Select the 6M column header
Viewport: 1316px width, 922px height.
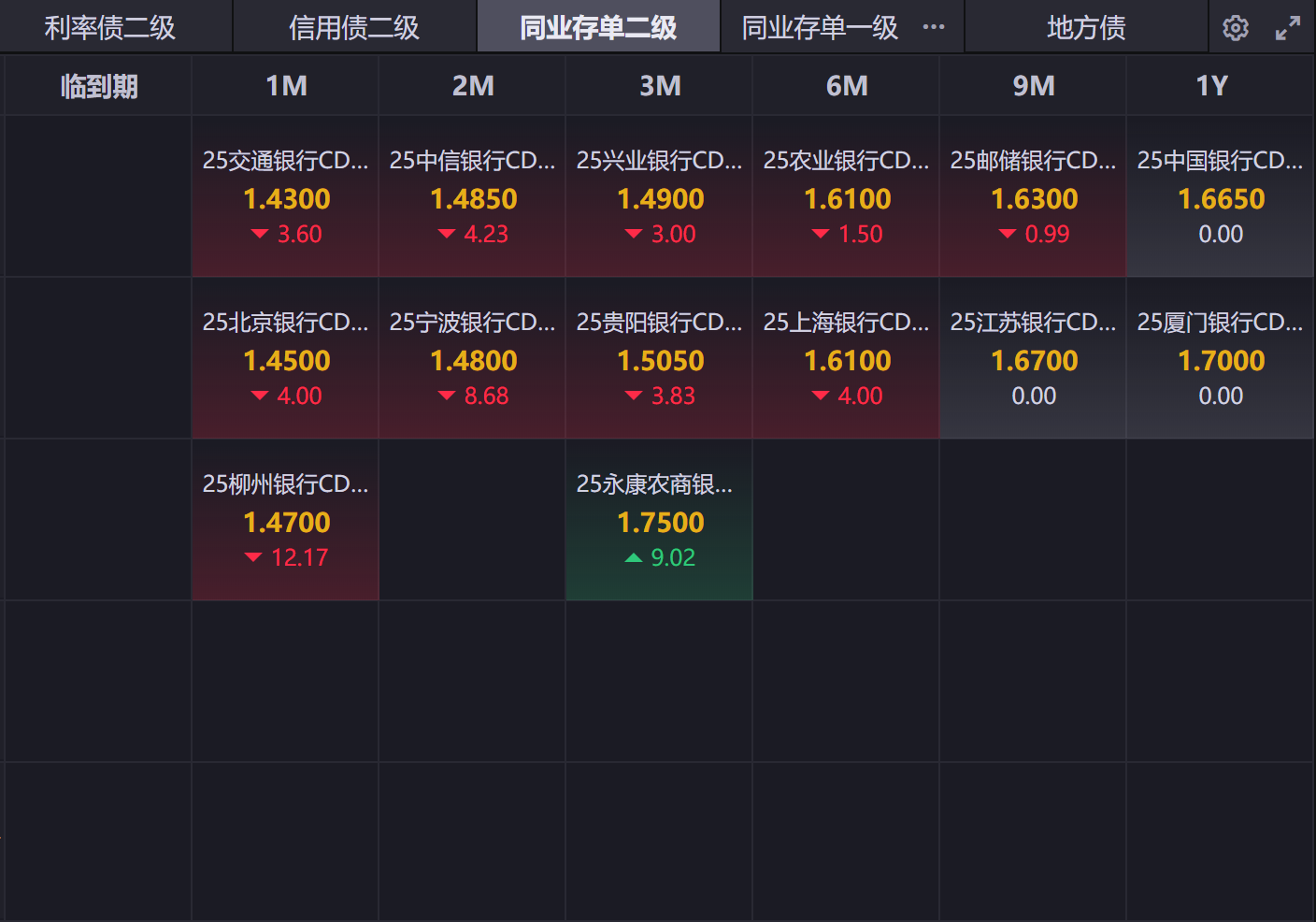pos(846,86)
